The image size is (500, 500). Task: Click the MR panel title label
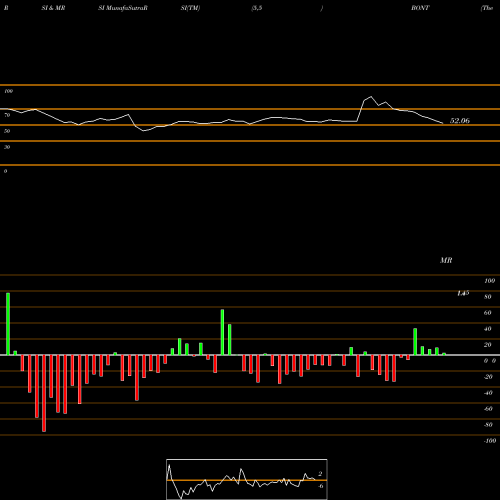(446, 260)
